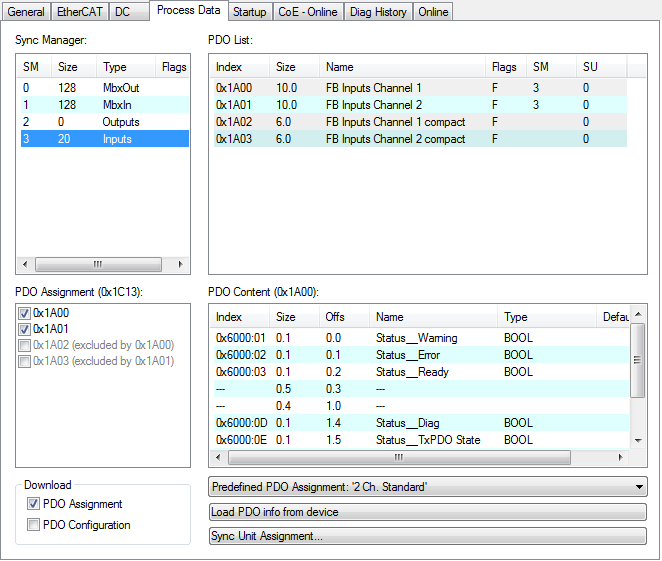Click Load PDO info from device button

tap(428, 512)
